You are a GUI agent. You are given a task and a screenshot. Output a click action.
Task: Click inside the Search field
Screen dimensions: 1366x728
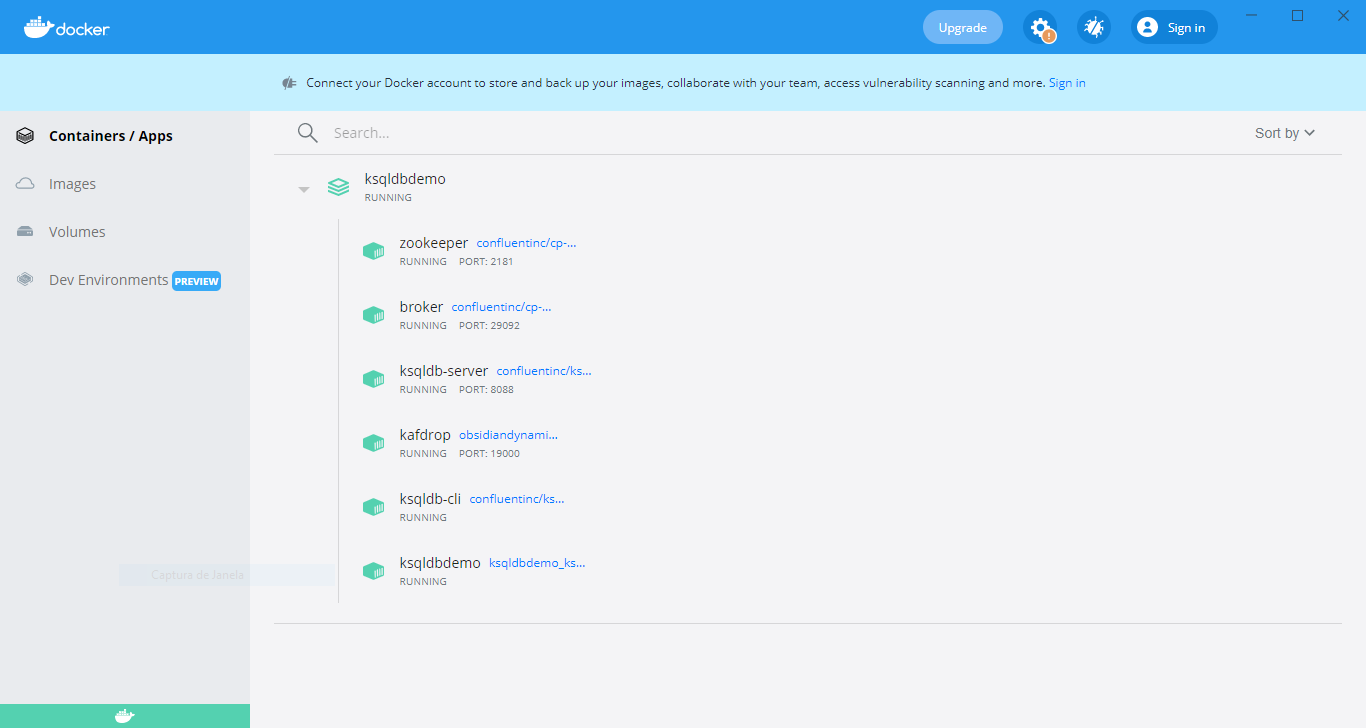(x=450, y=132)
